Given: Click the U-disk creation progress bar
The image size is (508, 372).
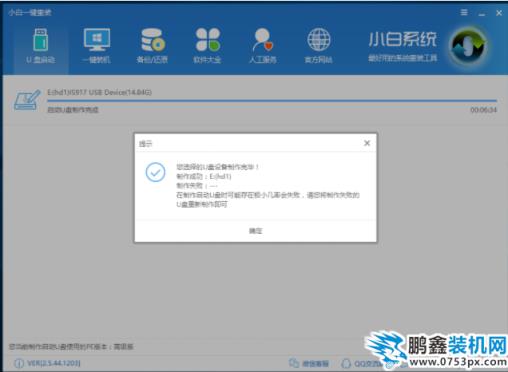Looking at the screenshot, I should (272, 100).
